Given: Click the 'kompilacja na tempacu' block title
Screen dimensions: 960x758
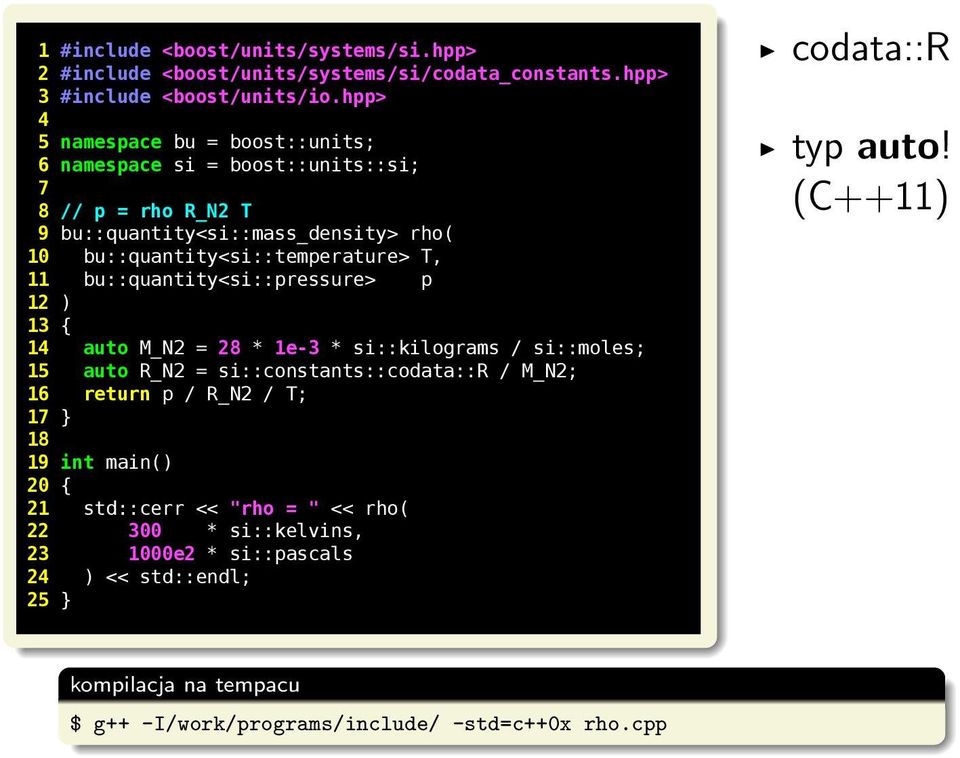Looking at the screenshot, I should click(185, 685).
